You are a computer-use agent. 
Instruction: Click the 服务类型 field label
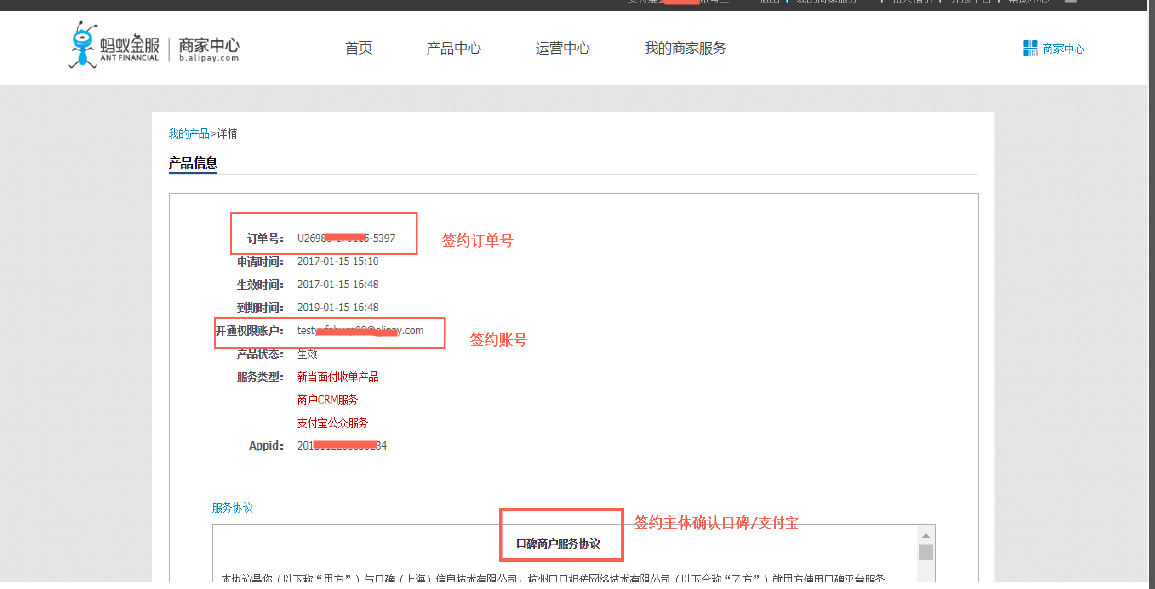[261, 377]
